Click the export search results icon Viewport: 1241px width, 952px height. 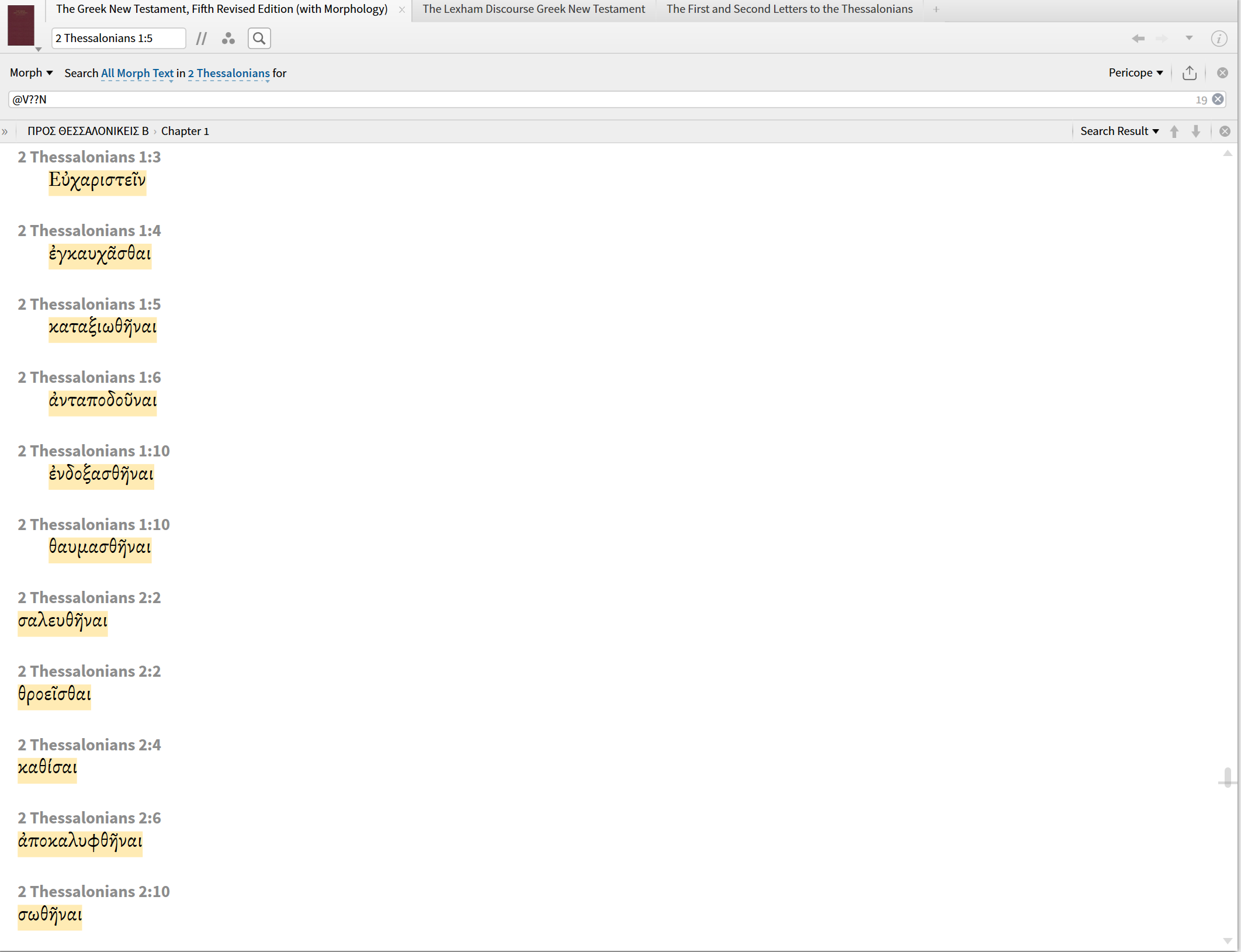point(1189,73)
